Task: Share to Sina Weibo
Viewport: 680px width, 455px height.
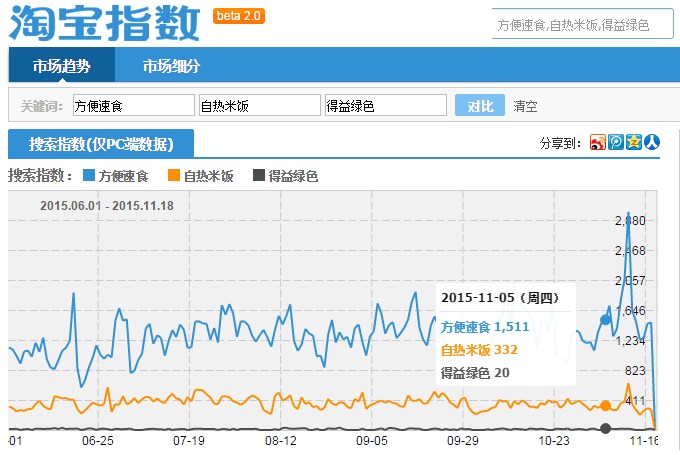Action: 597,143
